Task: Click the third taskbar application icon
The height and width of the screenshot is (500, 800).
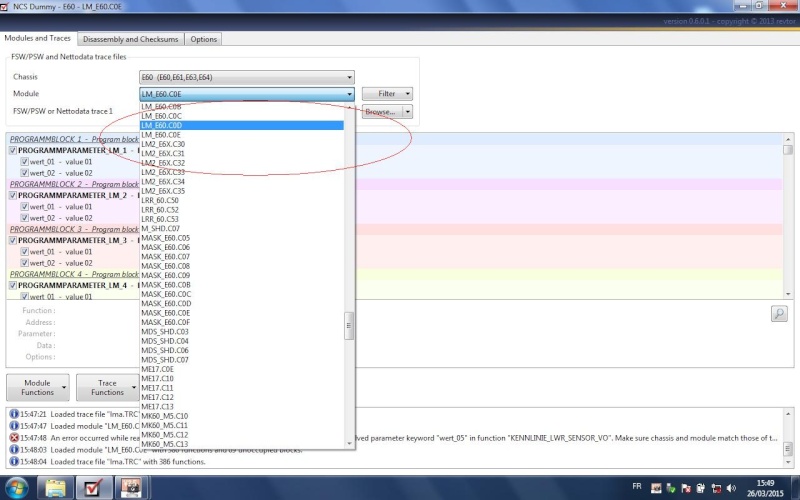Action: click(131, 488)
